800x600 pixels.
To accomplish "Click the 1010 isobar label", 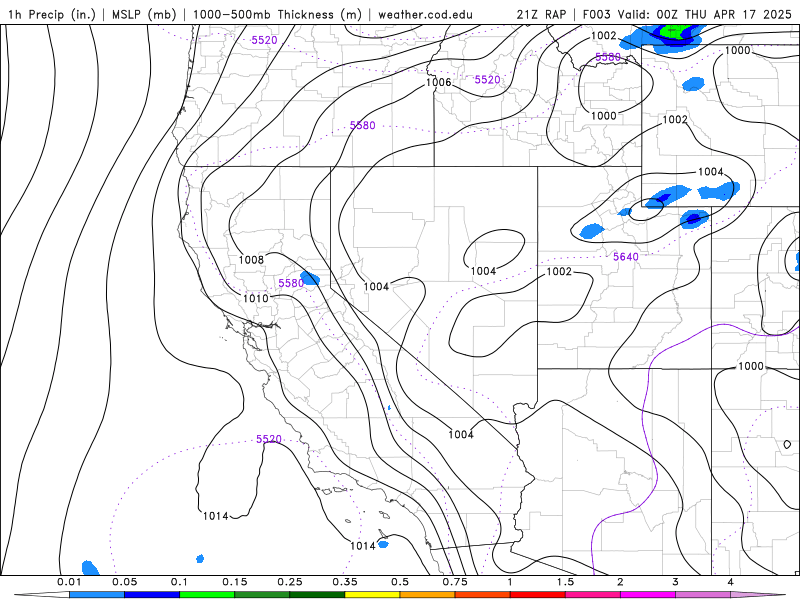I will (x=256, y=298).
